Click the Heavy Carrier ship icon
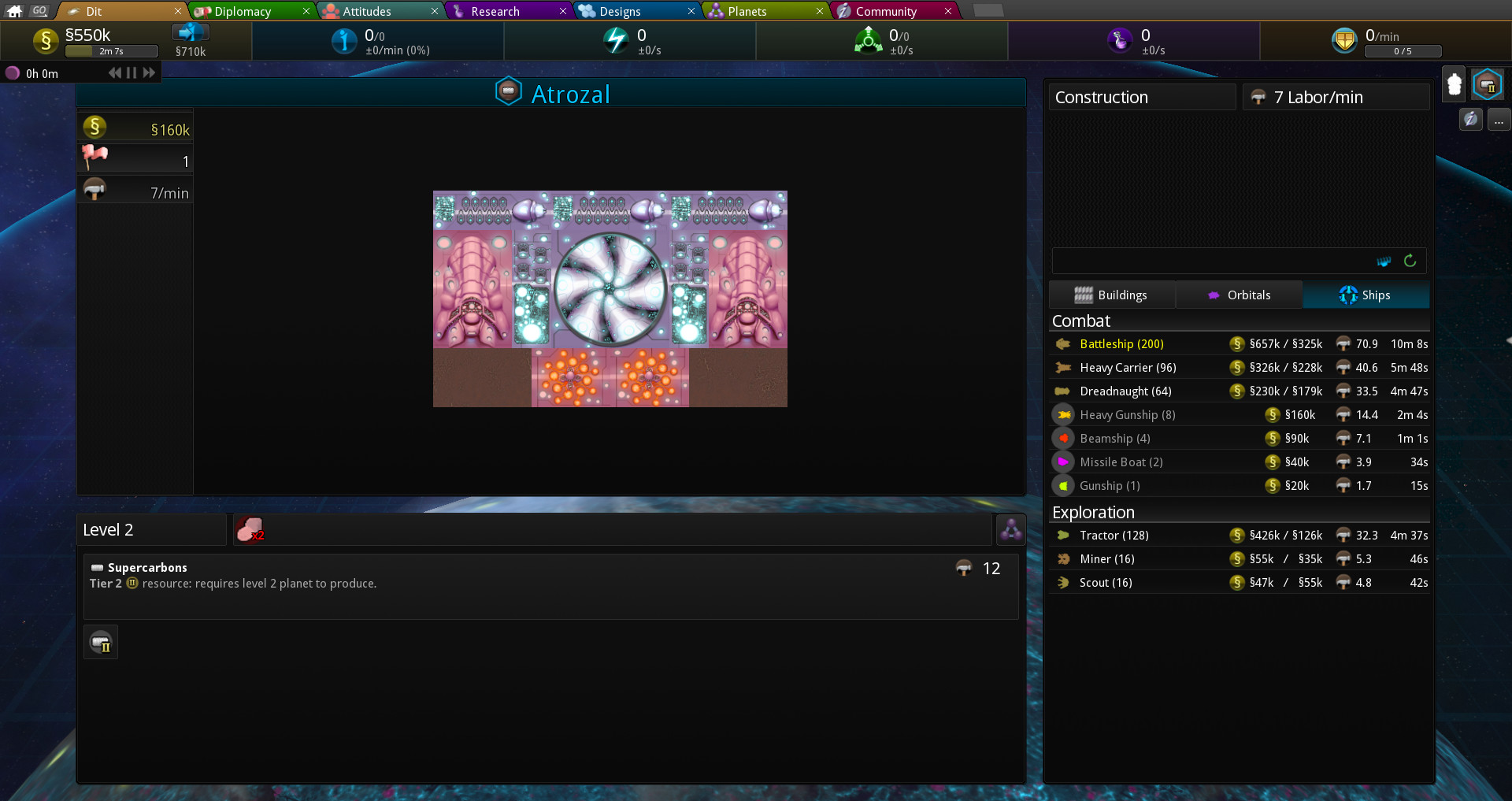 [x=1063, y=367]
